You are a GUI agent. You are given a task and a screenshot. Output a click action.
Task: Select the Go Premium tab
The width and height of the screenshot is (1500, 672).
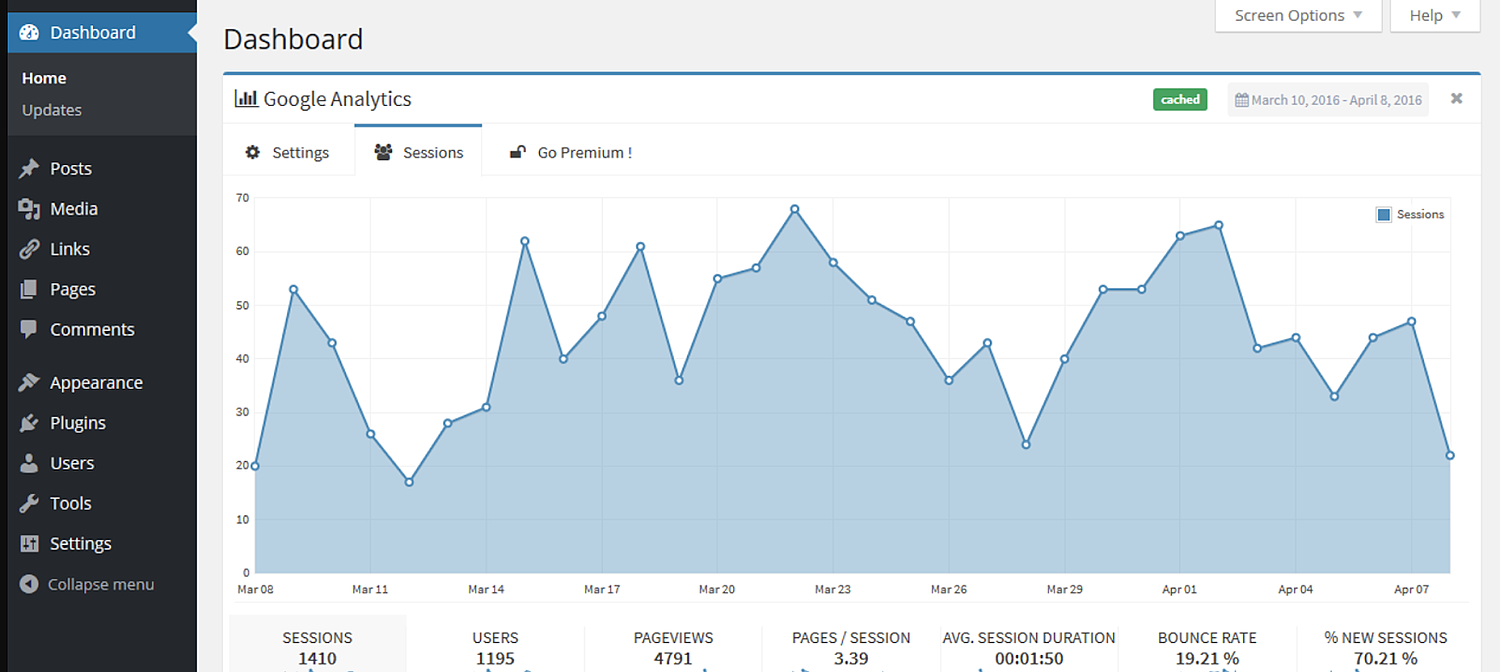(x=571, y=152)
